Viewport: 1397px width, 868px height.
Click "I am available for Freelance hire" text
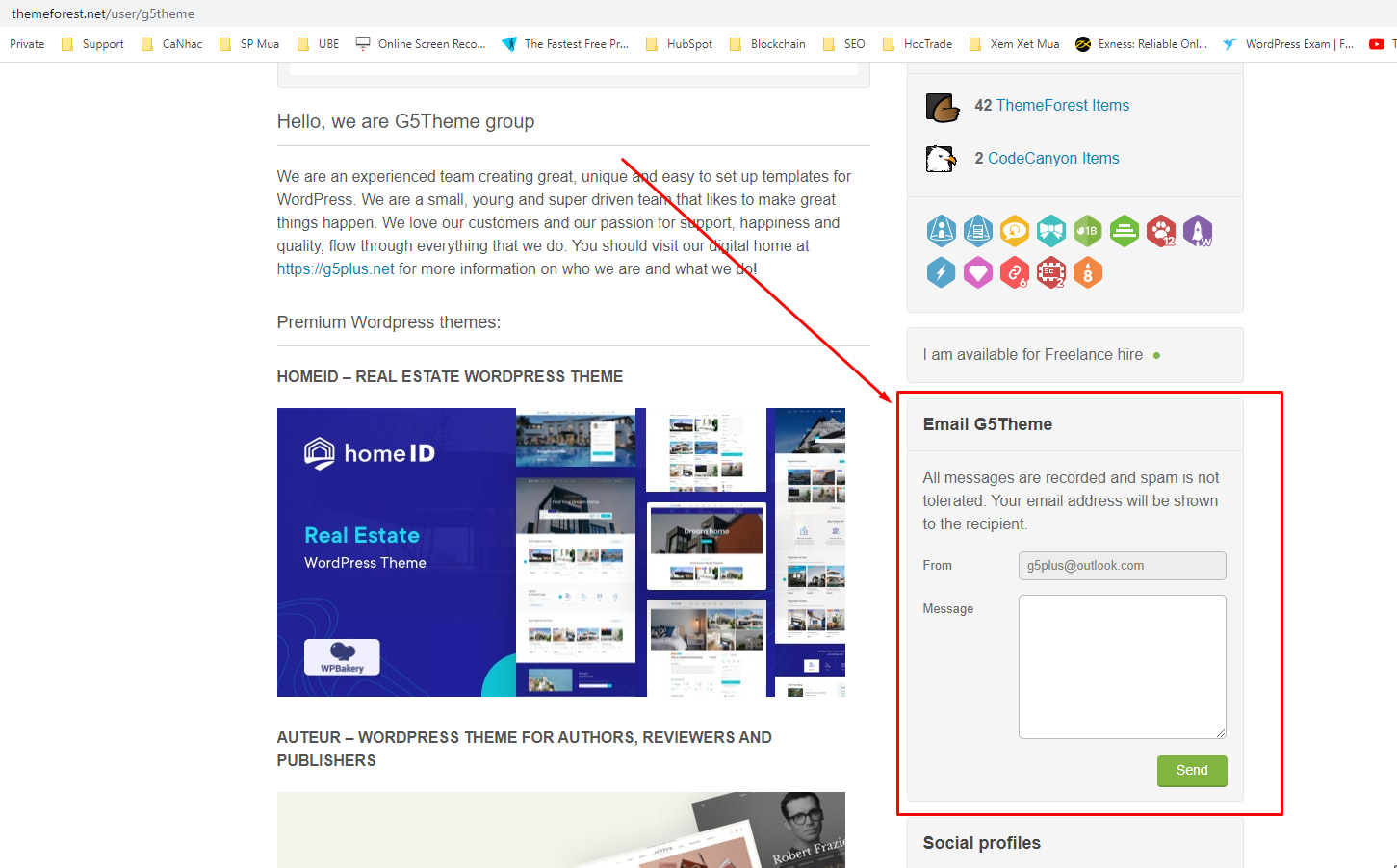[x=1033, y=355]
